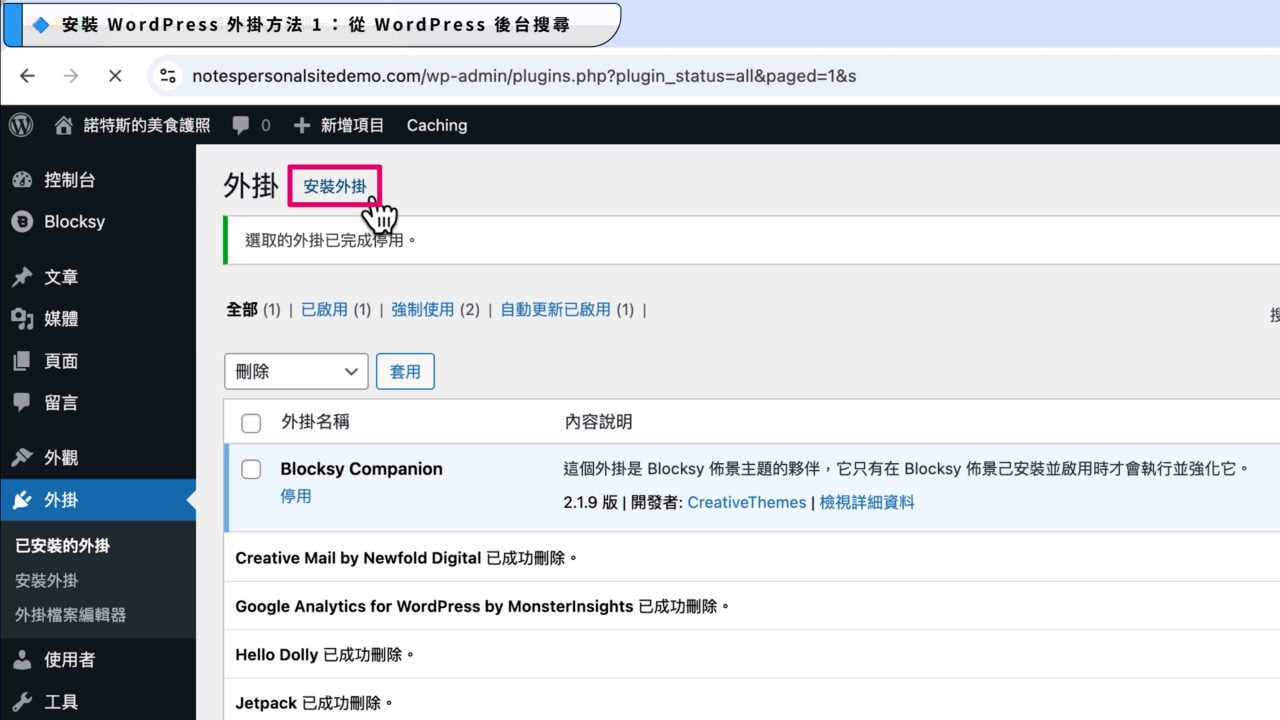Deactivate Blocksy Companion via 停用 link
1280x720 pixels.
(296, 496)
